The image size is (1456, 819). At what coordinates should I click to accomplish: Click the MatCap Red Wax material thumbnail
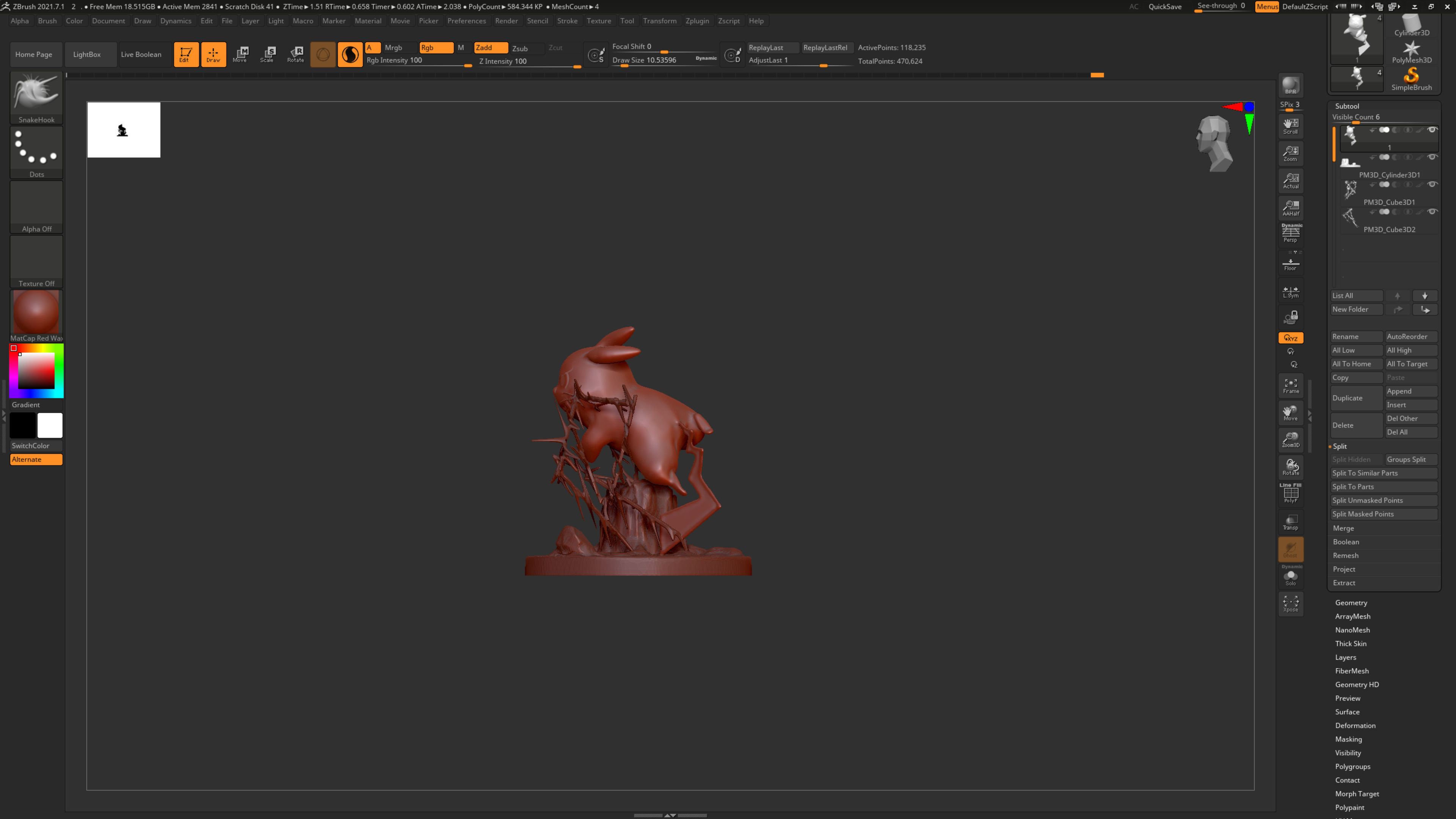click(x=36, y=316)
